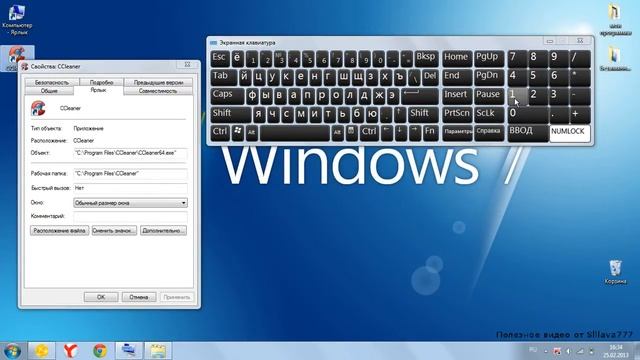Click the PgDn key
The height and width of the screenshot is (360, 640).
tap(489, 78)
